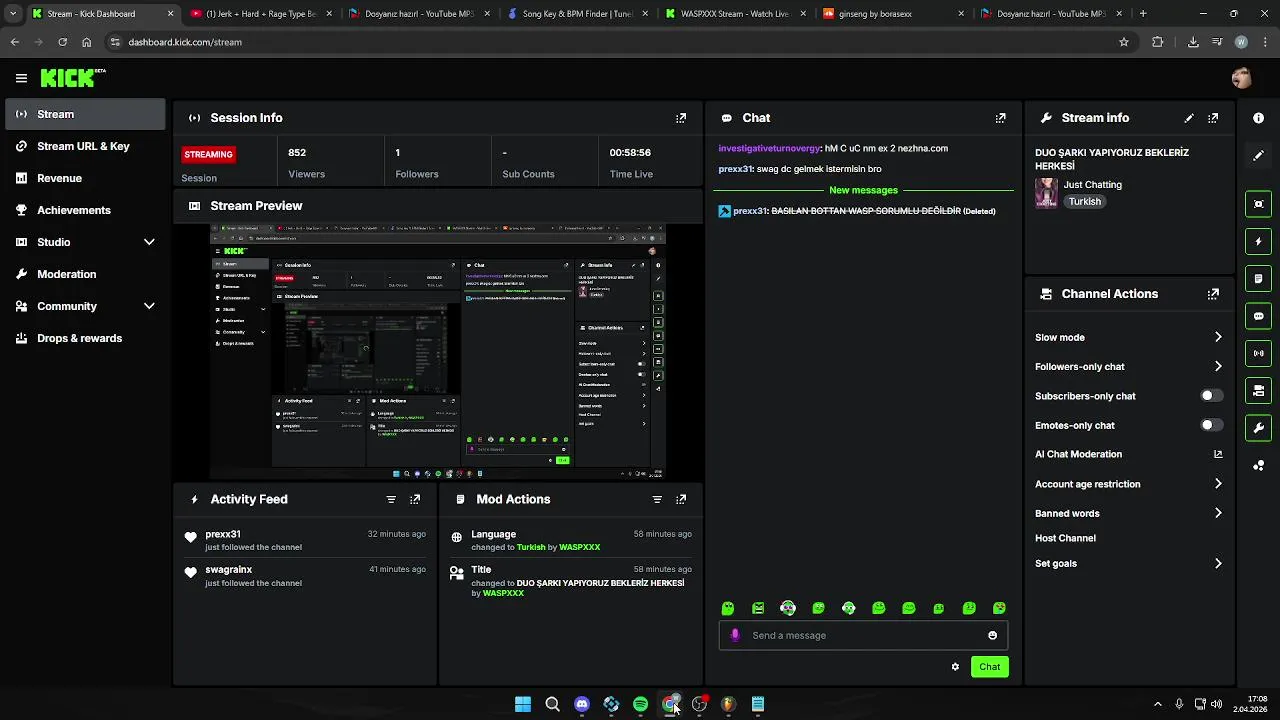Click the stream preview thumbnail
Image resolution: width=1280 pixels, height=720 pixels.
pyautogui.click(x=438, y=352)
